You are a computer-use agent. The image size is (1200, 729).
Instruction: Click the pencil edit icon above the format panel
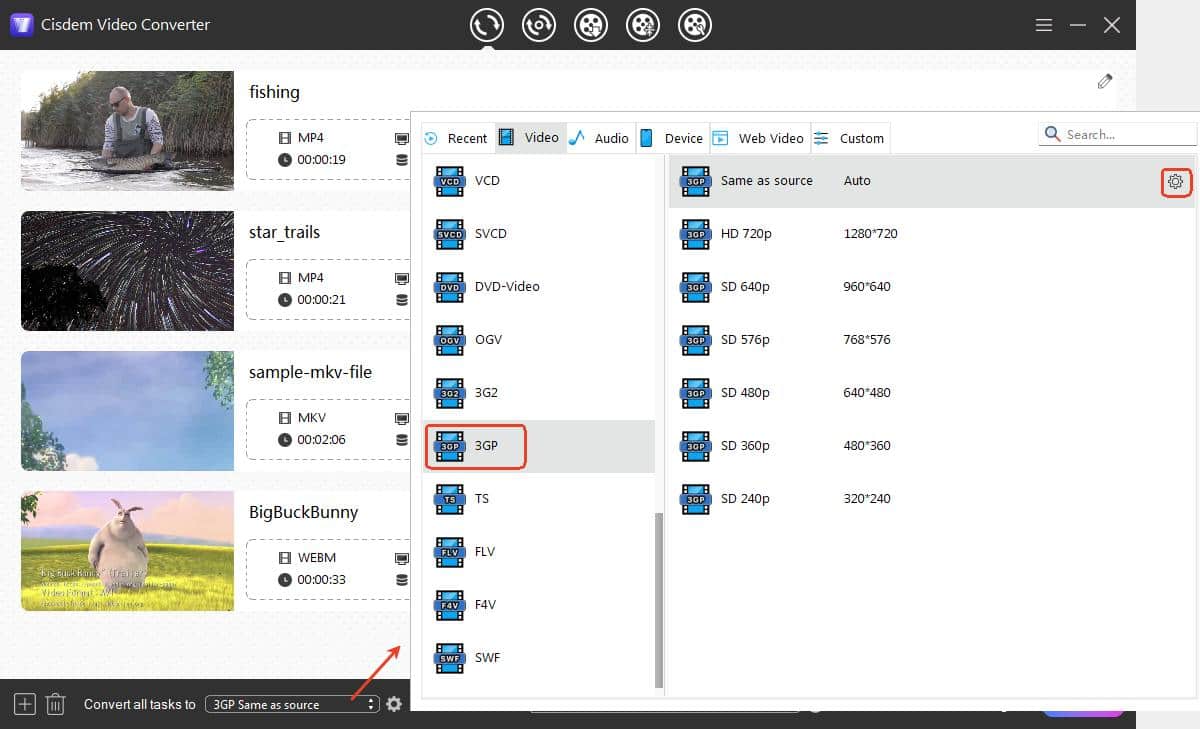[x=1105, y=81]
